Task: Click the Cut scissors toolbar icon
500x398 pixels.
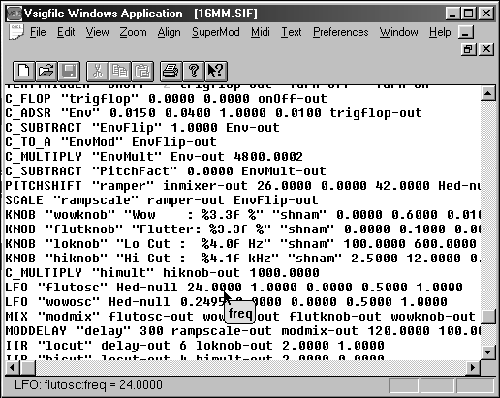Action: (x=97, y=71)
